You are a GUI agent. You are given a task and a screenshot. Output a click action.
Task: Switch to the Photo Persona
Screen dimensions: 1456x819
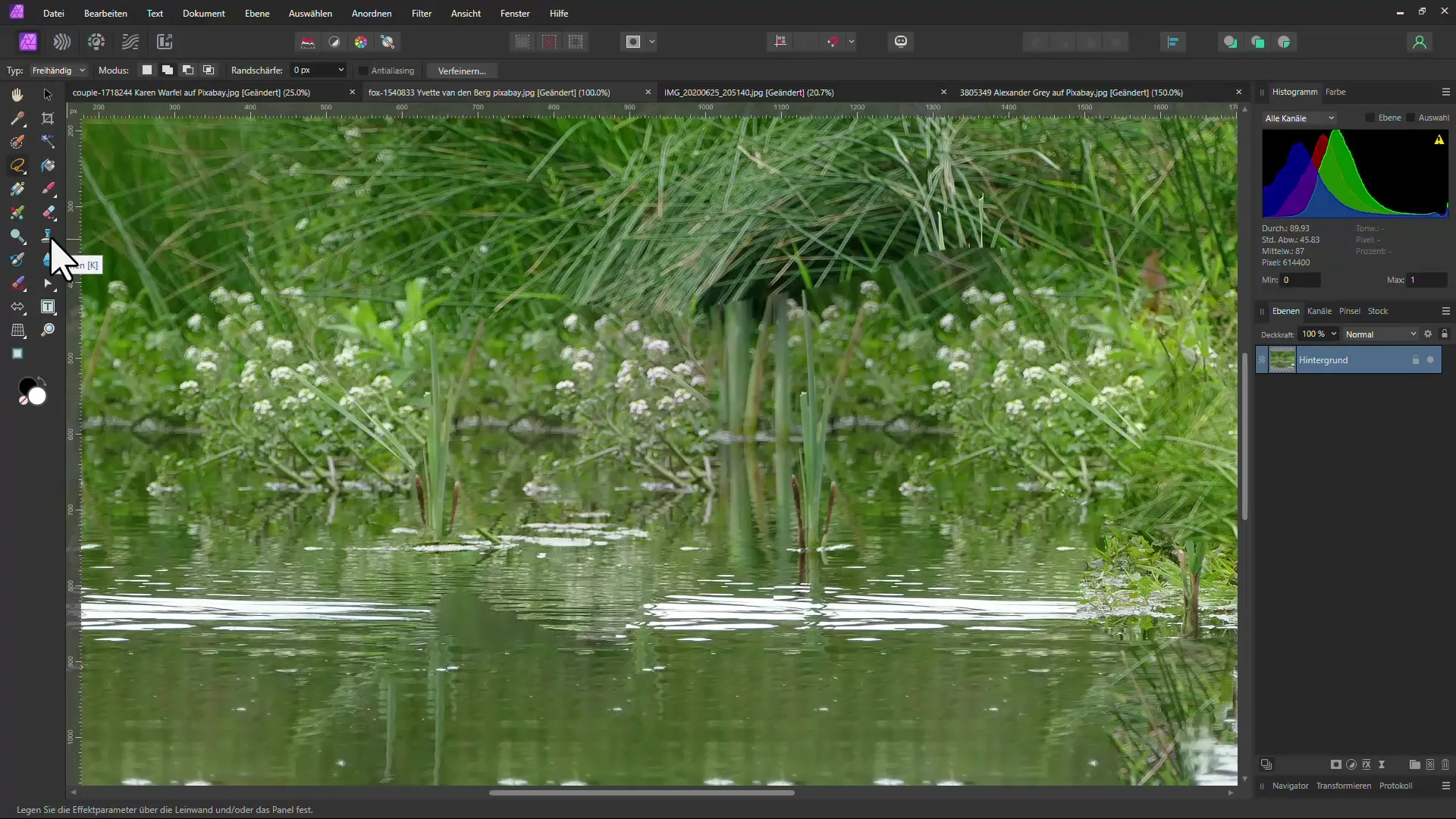pyautogui.click(x=28, y=42)
